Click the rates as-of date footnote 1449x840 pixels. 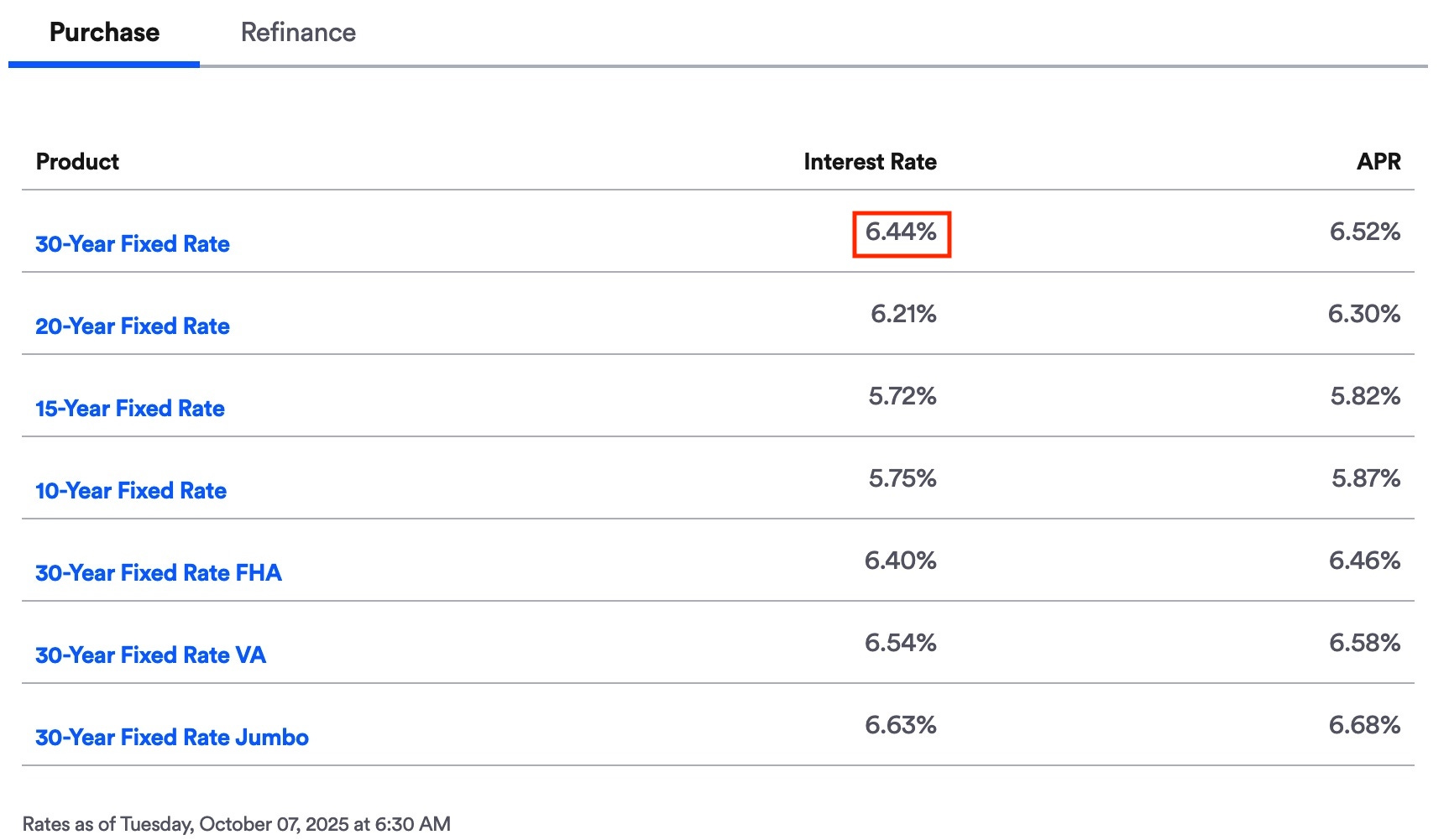click(237, 824)
